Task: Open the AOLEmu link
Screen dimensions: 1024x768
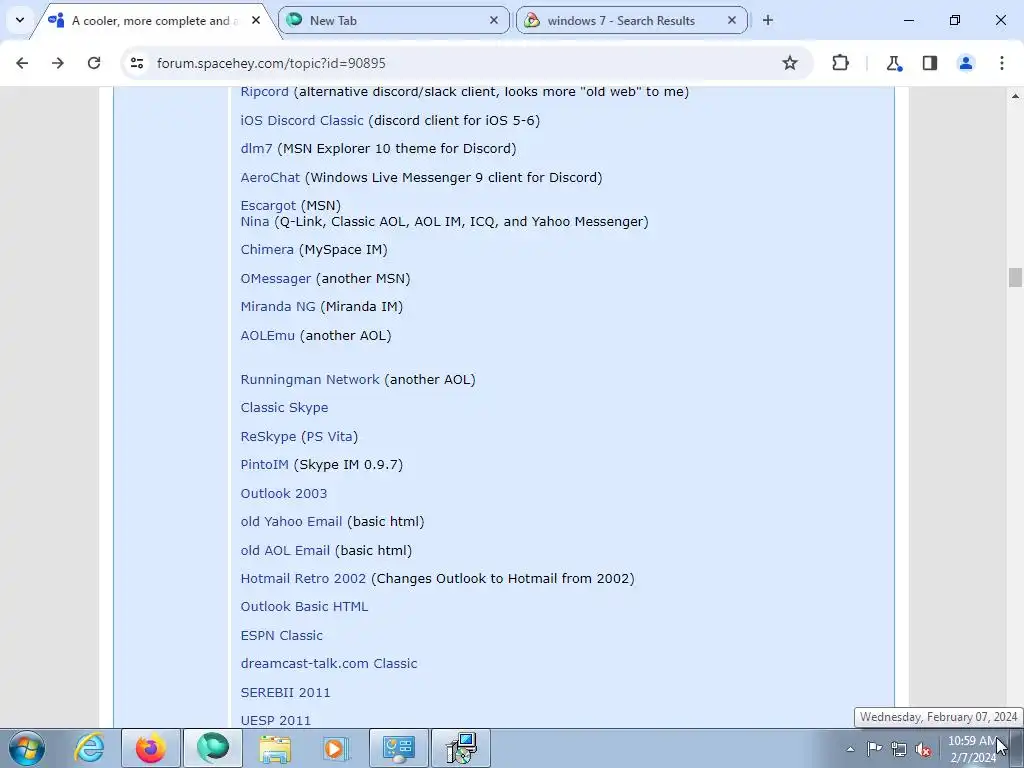Action: coord(268,335)
